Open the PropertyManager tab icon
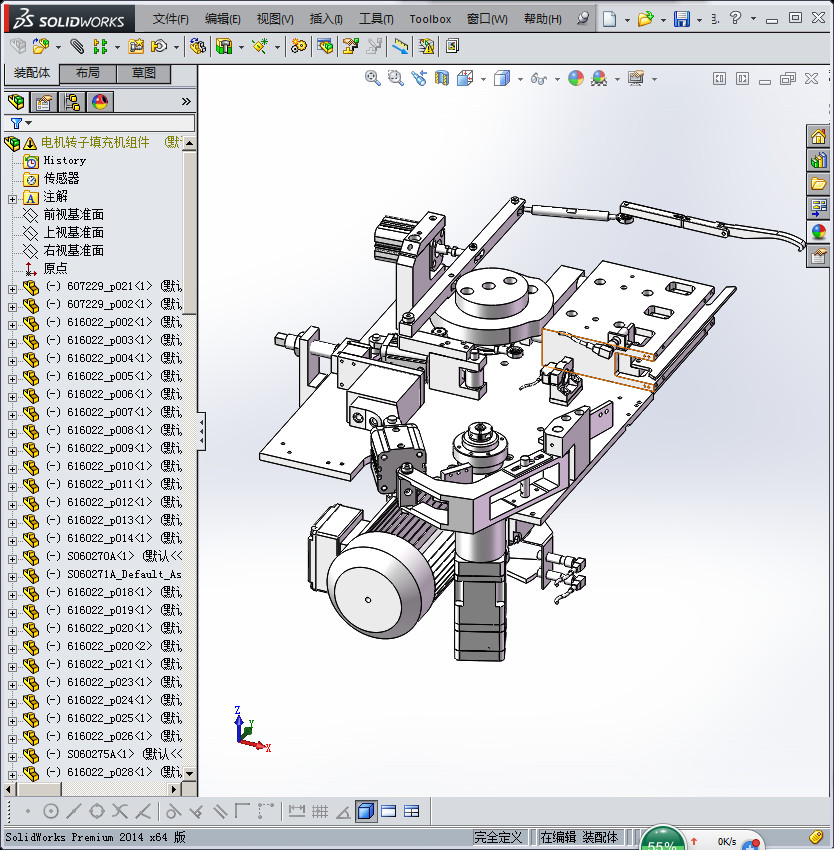 pos(44,102)
